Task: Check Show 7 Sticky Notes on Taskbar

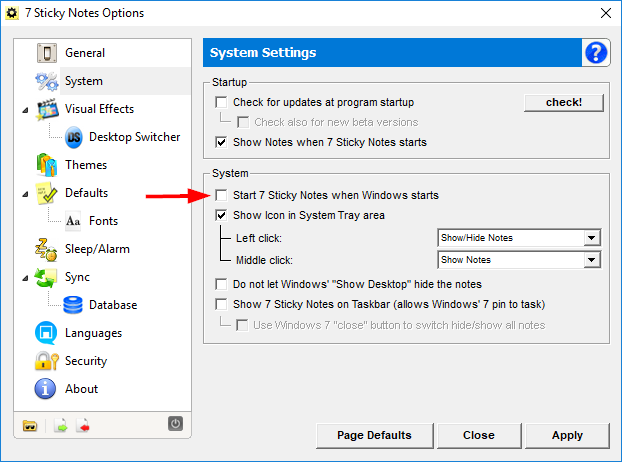Action: pyautogui.click(x=221, y=304)
